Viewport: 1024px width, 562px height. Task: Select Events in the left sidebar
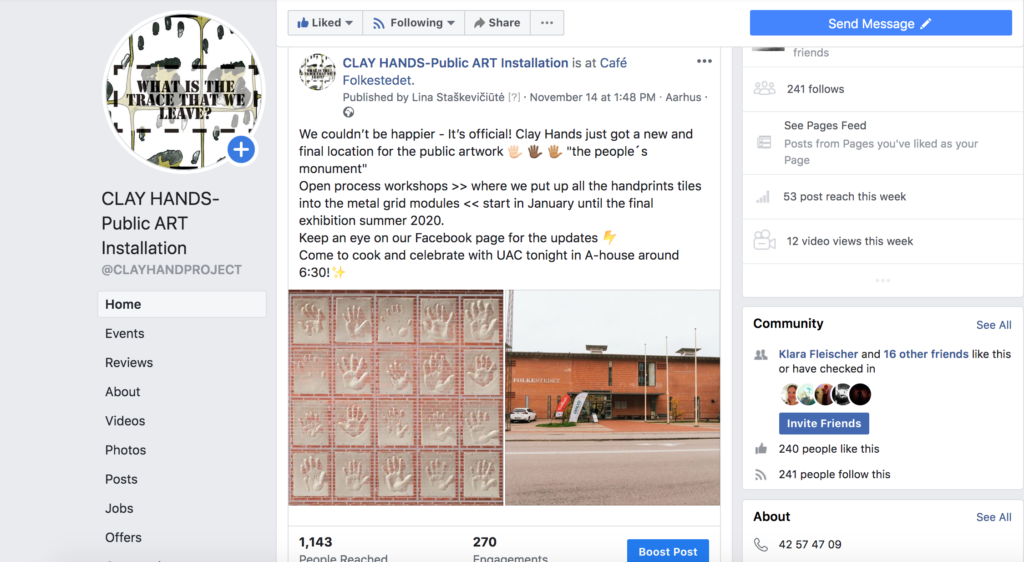coord(125,334)
